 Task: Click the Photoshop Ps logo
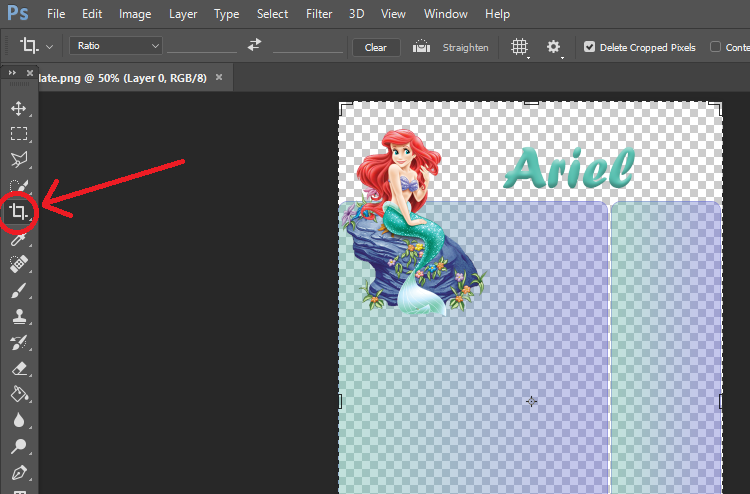(18, 13)
